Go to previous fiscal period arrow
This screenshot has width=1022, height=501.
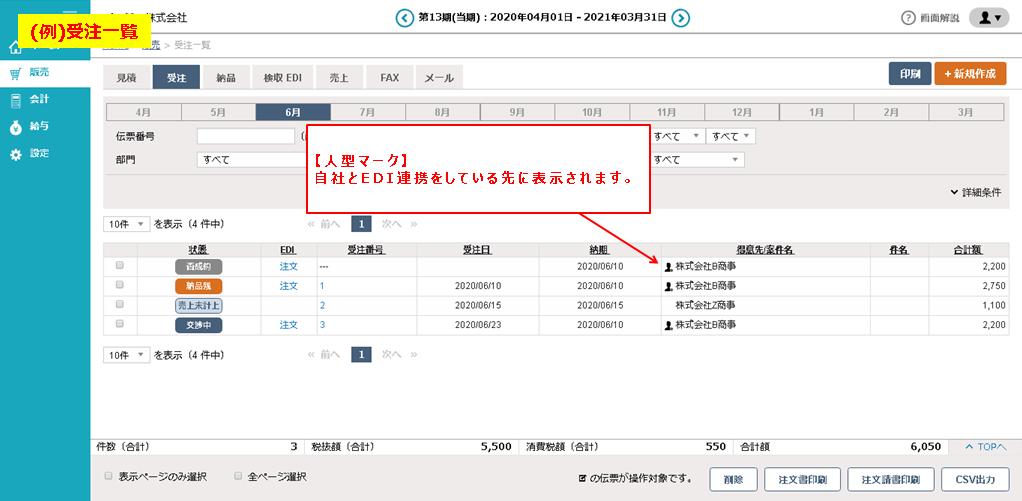(x=404, y=17)
